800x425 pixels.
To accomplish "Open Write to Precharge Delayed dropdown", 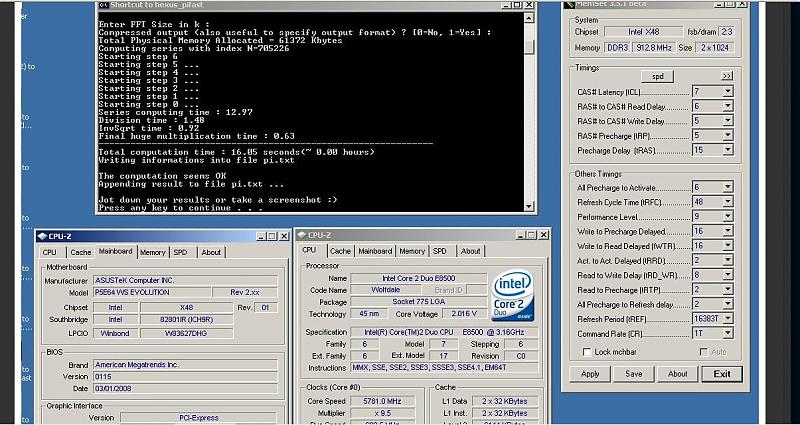I will (x=728, y=231).
